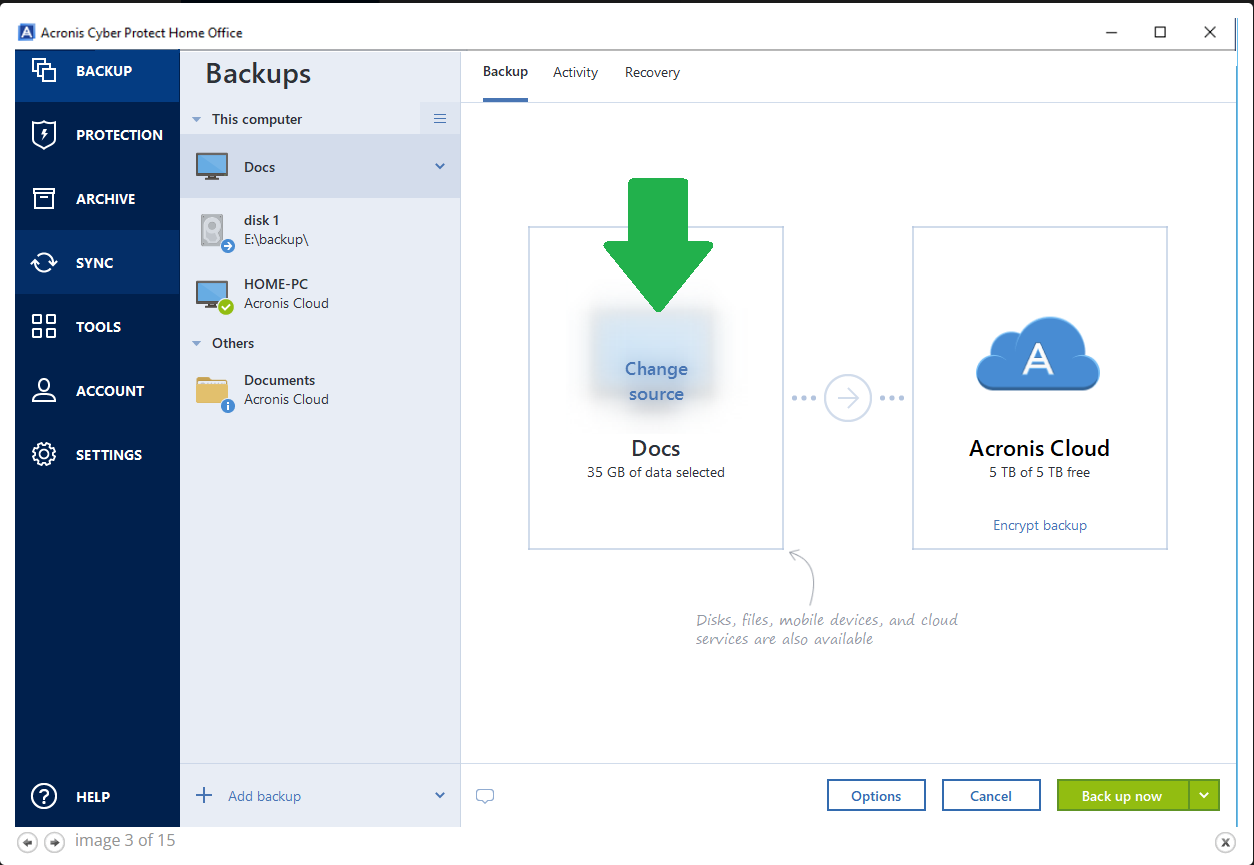The image size is (1254, 865).
Task: Expand the Docs backup chevron
Action: 440,166
